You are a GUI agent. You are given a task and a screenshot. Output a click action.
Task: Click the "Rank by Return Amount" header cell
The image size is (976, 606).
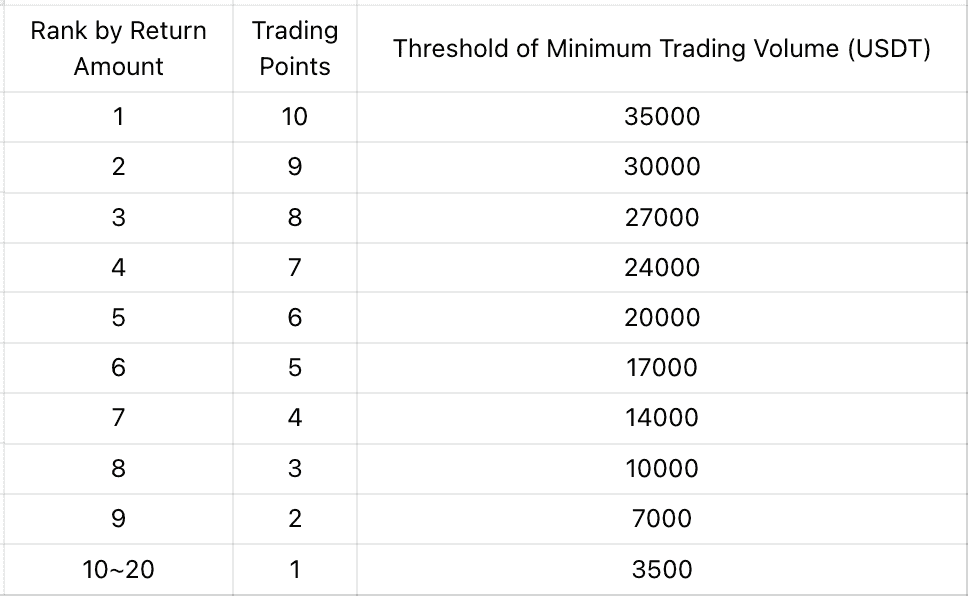coord(118,48)
